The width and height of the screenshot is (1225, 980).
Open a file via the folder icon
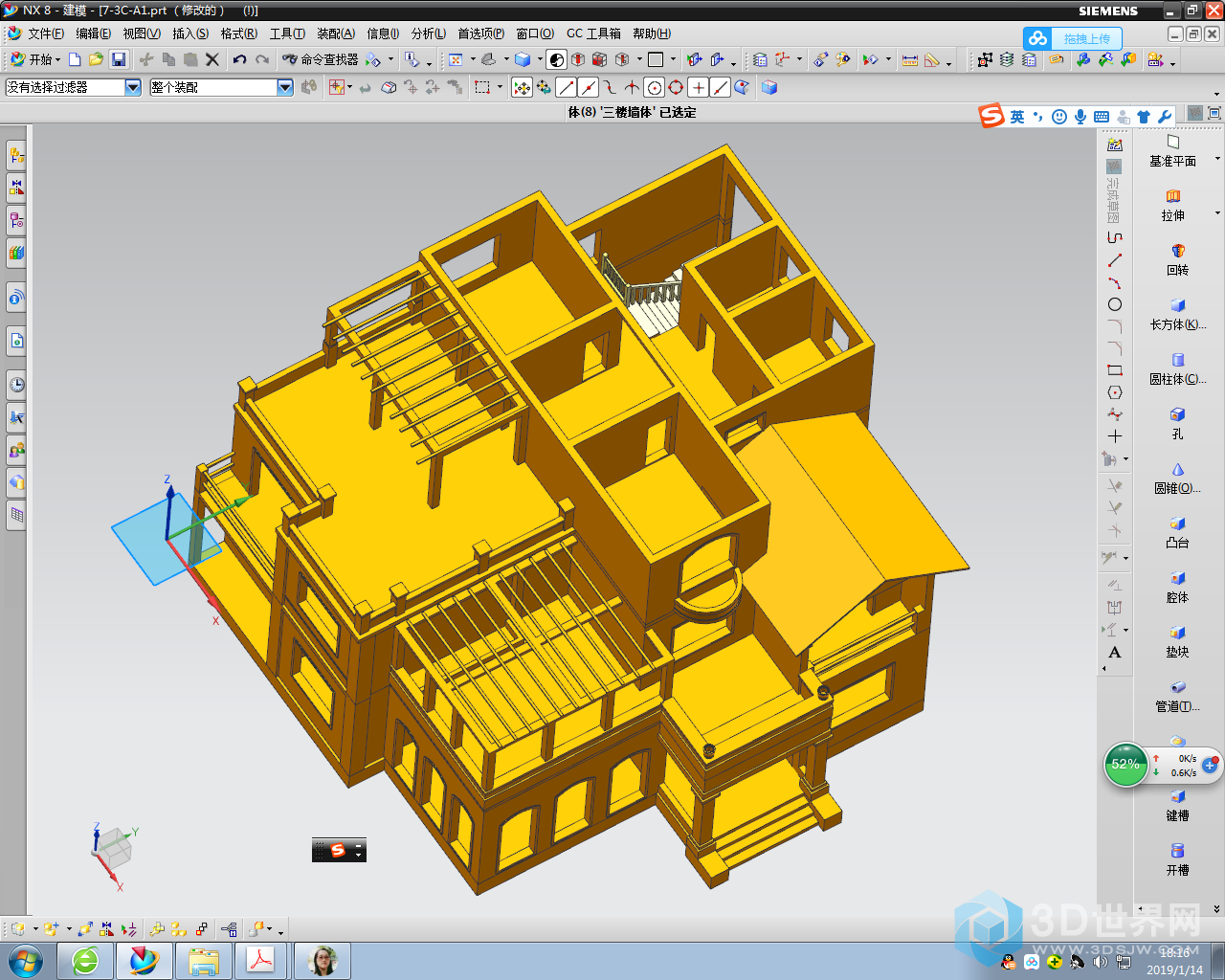click(96, 59)
